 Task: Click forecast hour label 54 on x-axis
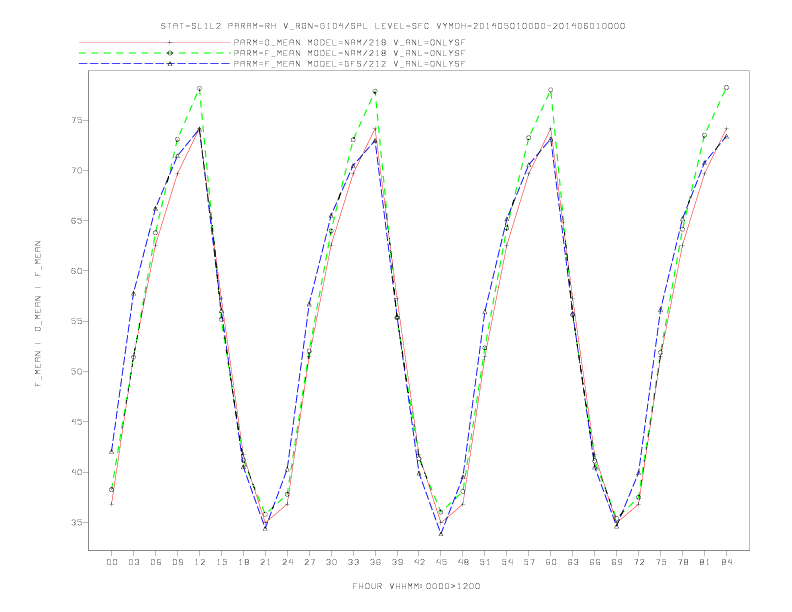(x=507, y=562)
